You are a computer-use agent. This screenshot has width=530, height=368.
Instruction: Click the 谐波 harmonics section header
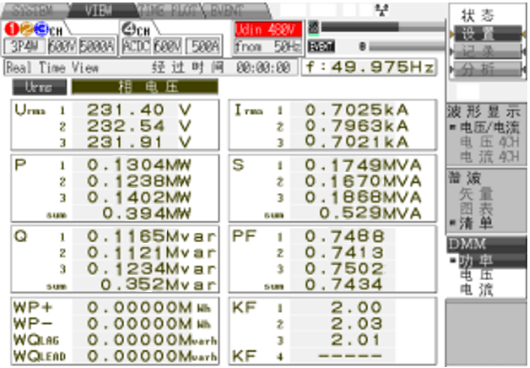click(464, 177)
